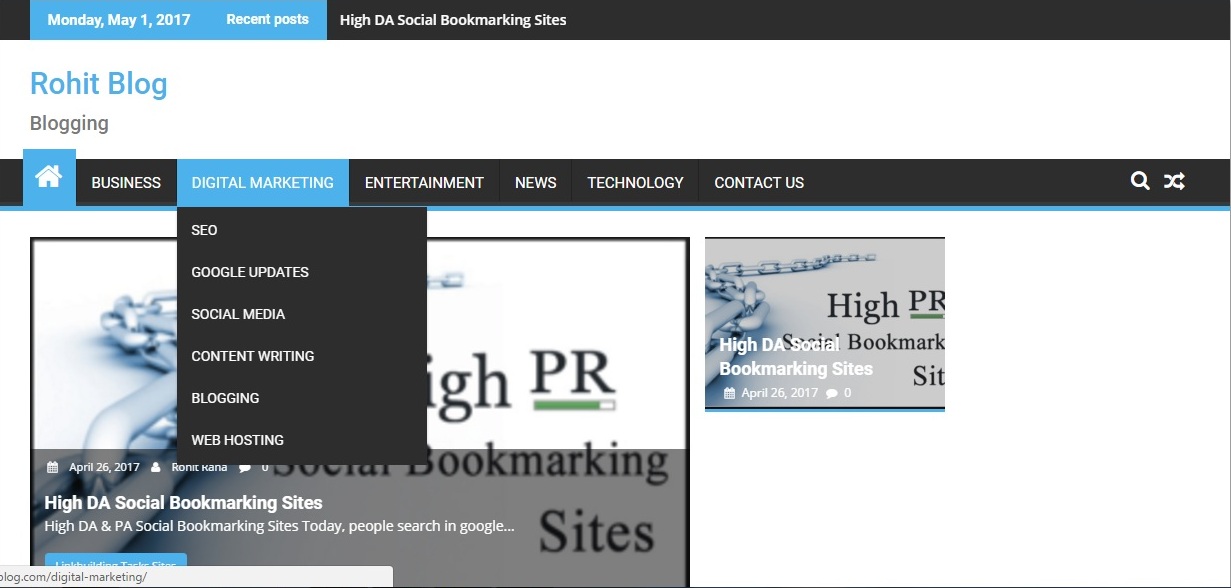This screenshot has width=1231, height=588.
Task: Open the News section in the navigation bar
Action: tap(536, 182)
